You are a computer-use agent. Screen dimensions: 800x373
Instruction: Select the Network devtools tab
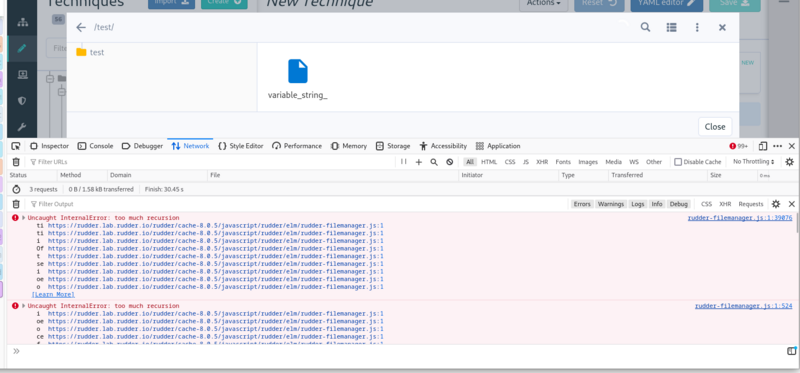[190, 146]
